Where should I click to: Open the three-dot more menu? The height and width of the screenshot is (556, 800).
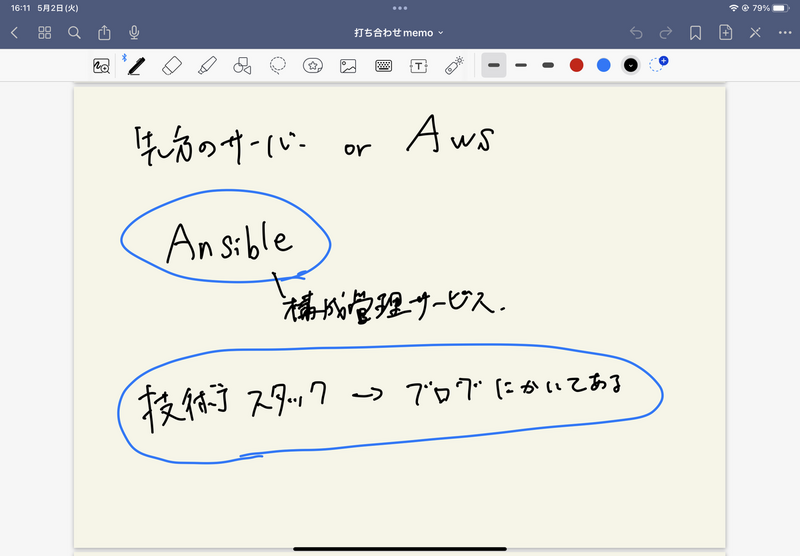(x=785, y=33)
